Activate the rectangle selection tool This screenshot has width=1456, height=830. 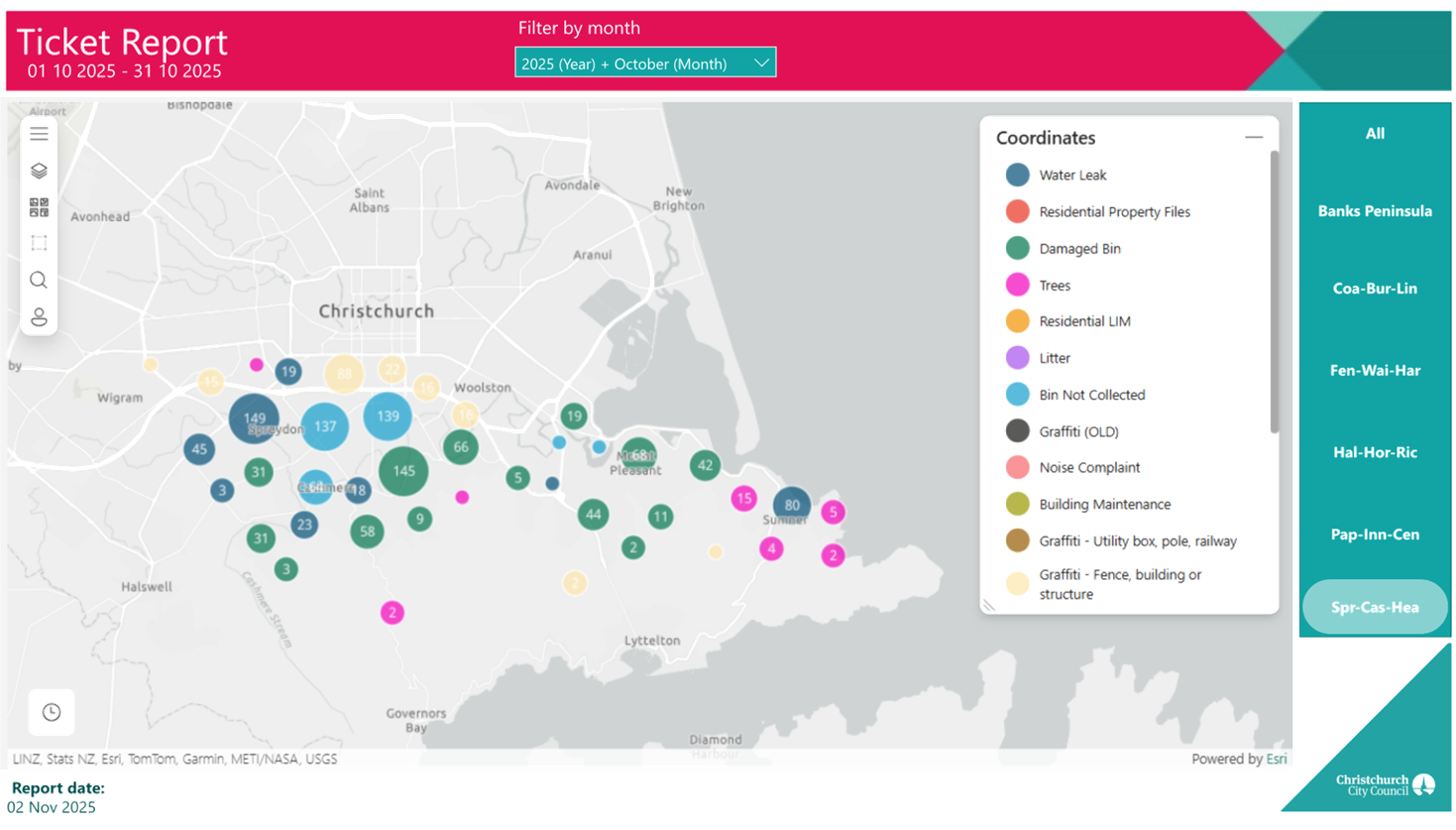(x=39, y=243)
